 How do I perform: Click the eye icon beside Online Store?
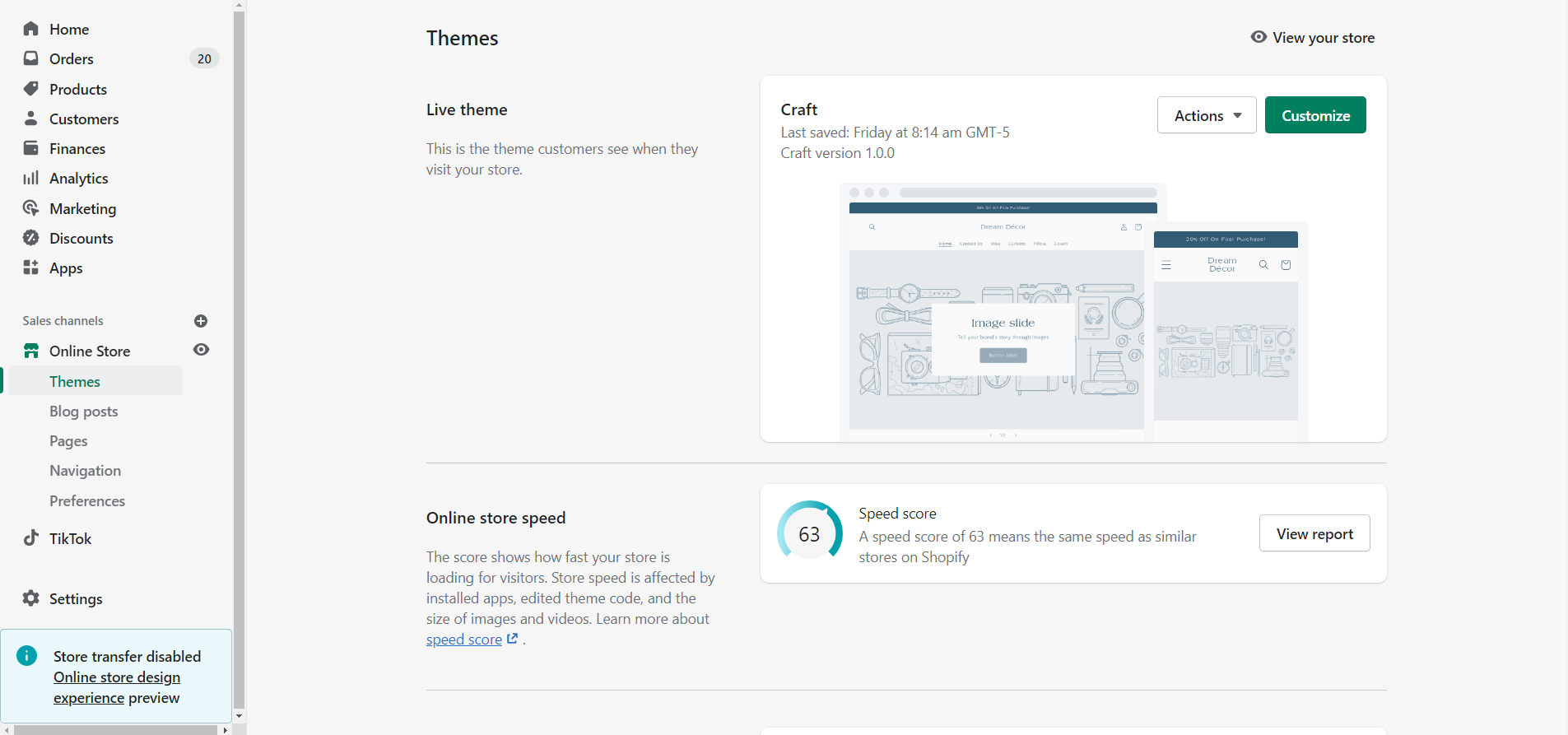click(201, 350)
